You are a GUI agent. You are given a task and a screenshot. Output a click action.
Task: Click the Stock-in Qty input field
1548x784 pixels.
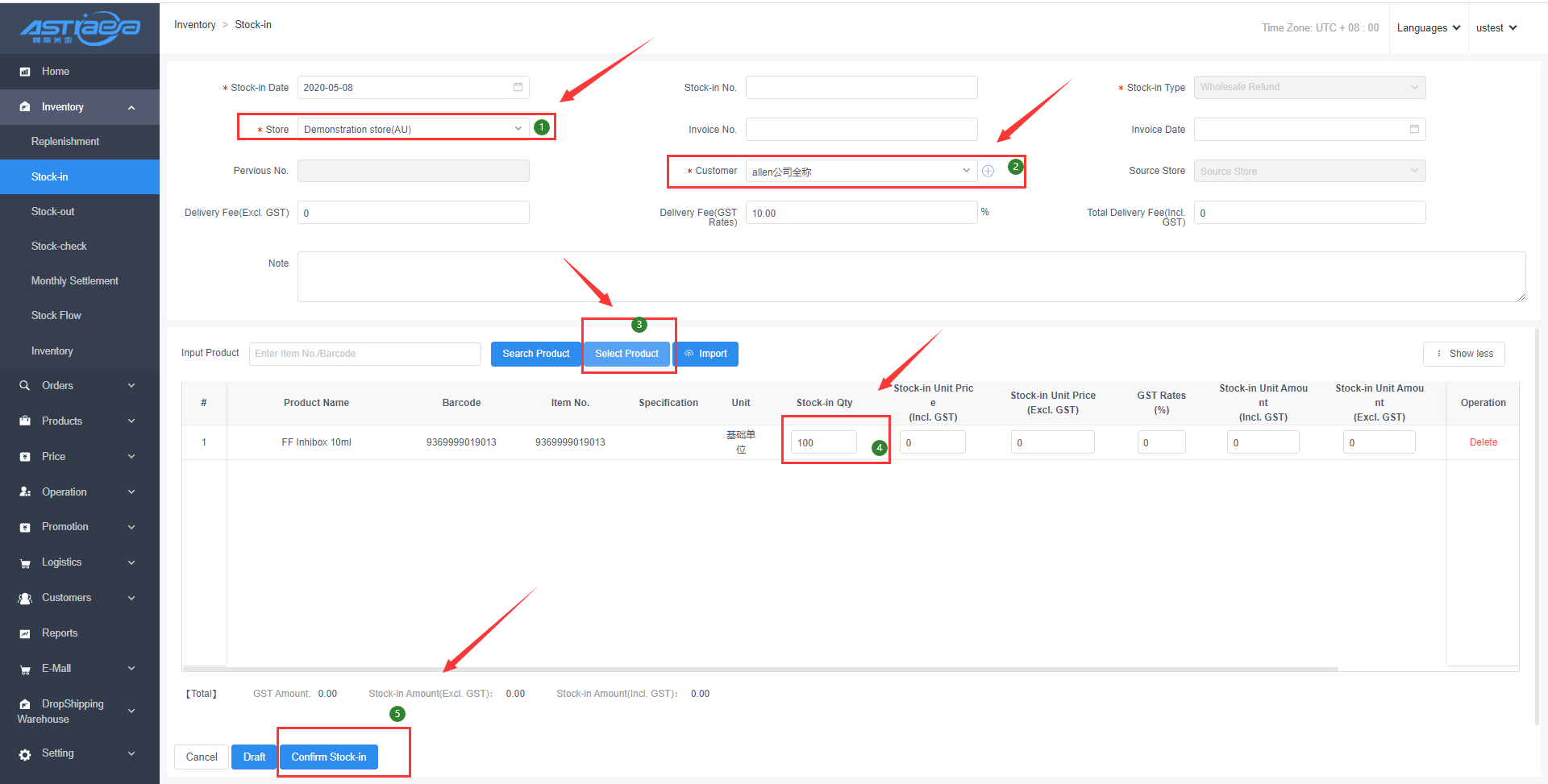click(x=822, y=442)
